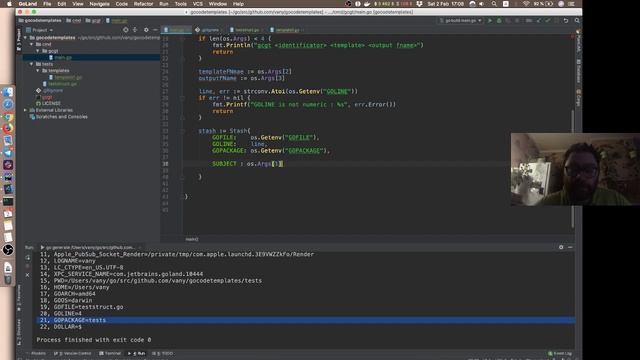
Task: Expand External Libraries node
Action: coord(25,110)
